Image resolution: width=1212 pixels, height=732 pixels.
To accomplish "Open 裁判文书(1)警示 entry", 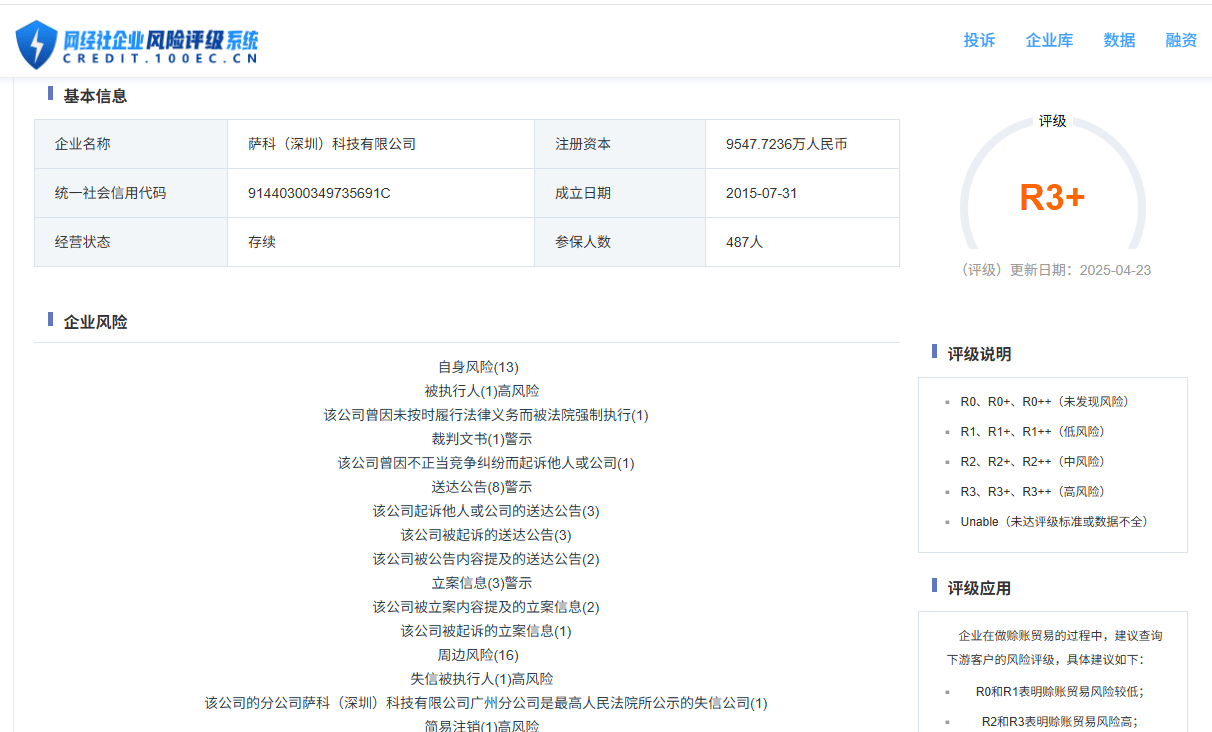I will (482, 439).
